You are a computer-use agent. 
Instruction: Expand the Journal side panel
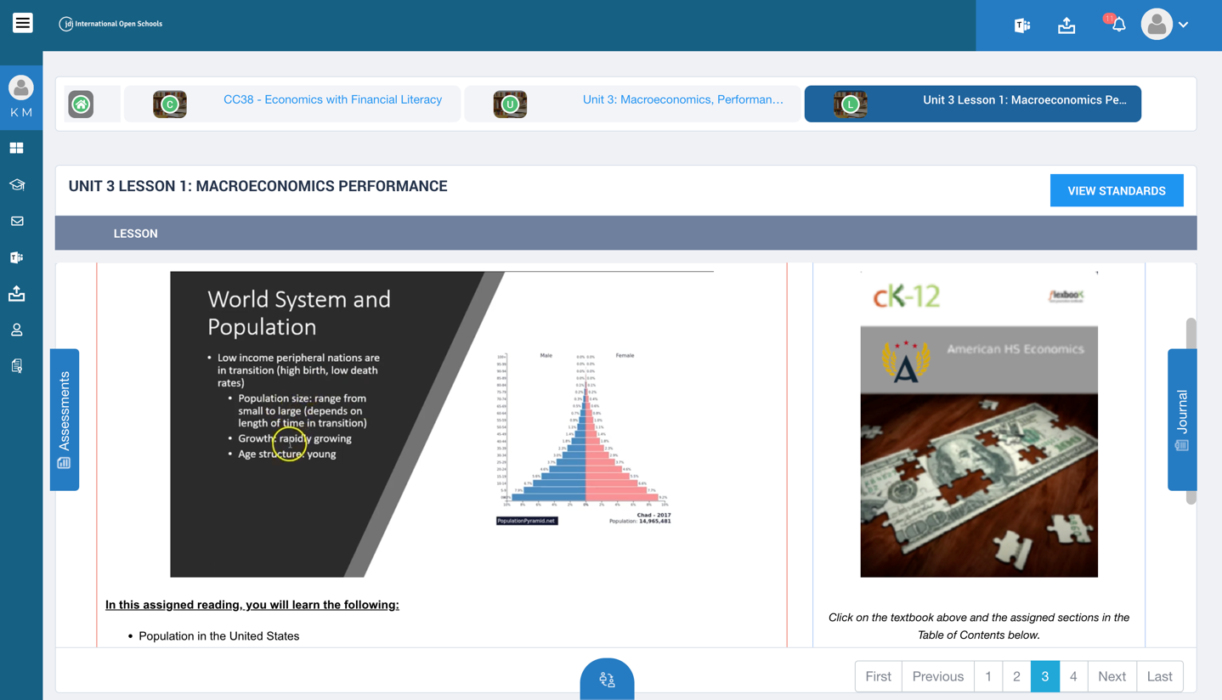coord(1182,419)
